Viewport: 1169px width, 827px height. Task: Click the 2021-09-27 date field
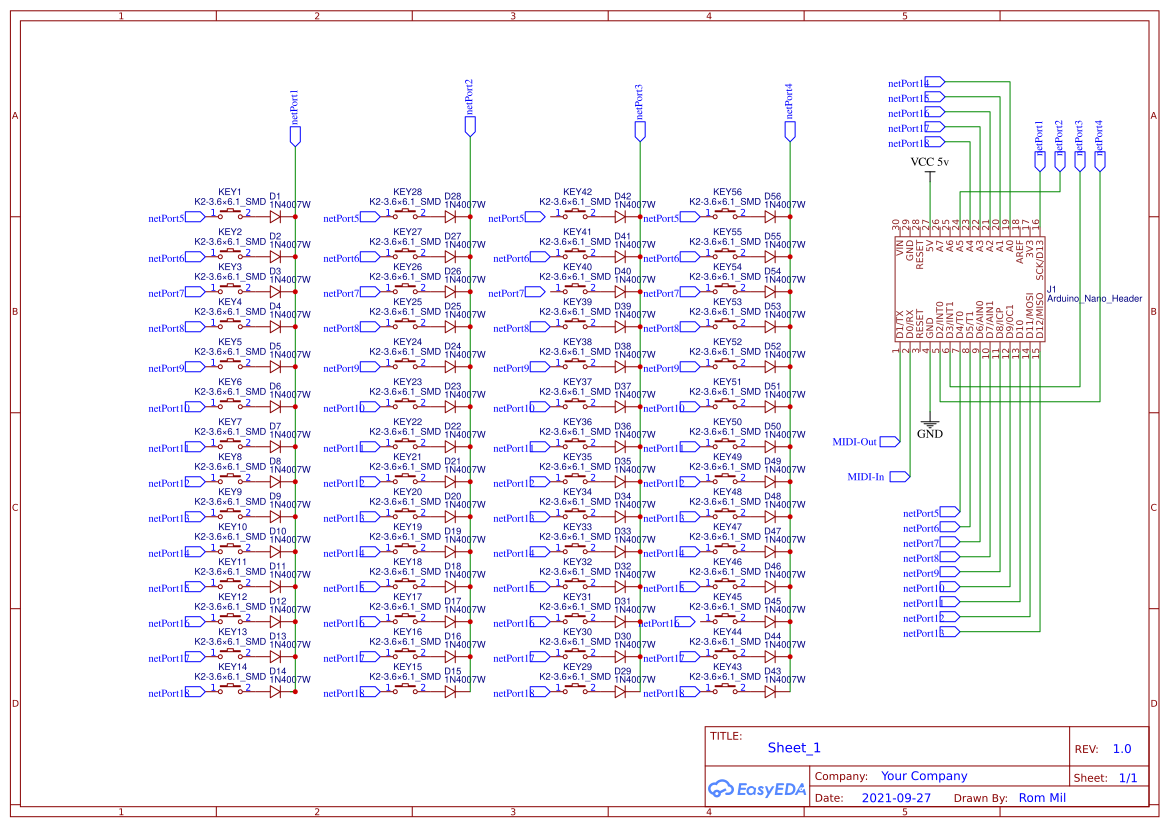(895, 797)
